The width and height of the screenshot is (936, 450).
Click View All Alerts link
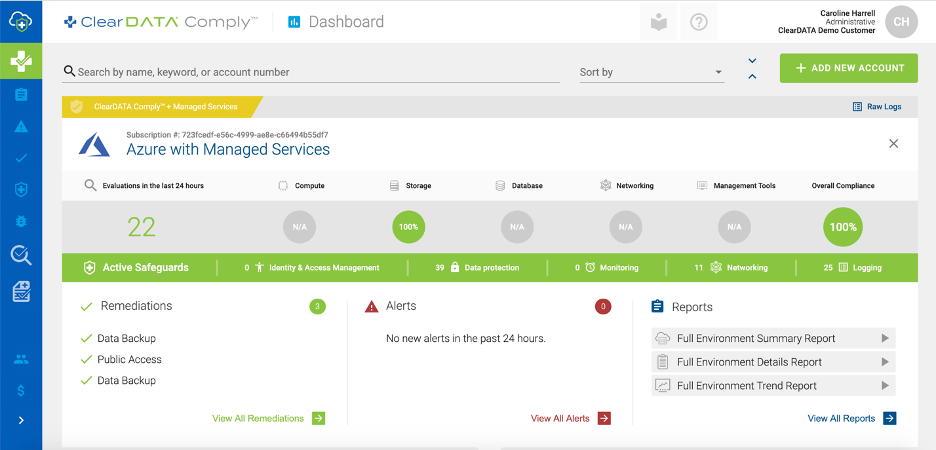coord(560,418)
